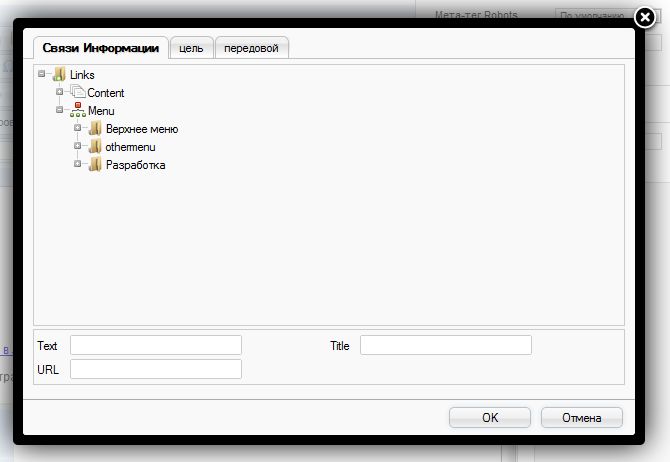Click the Links root folder icon

tap(59, 74)
